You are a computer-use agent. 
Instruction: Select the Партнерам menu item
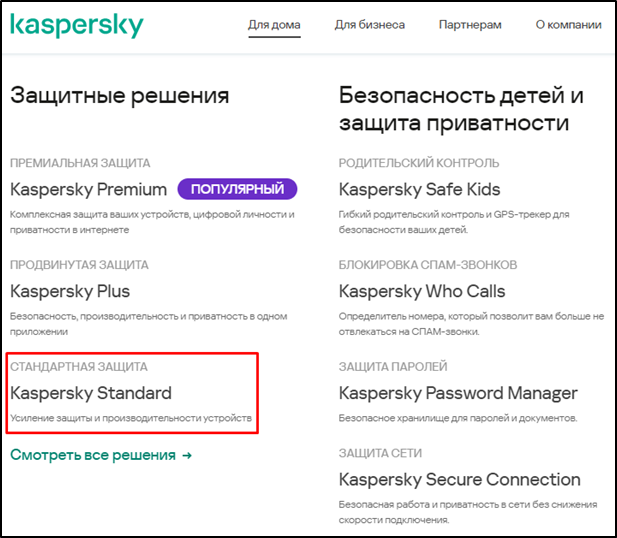tap(469, 24)
